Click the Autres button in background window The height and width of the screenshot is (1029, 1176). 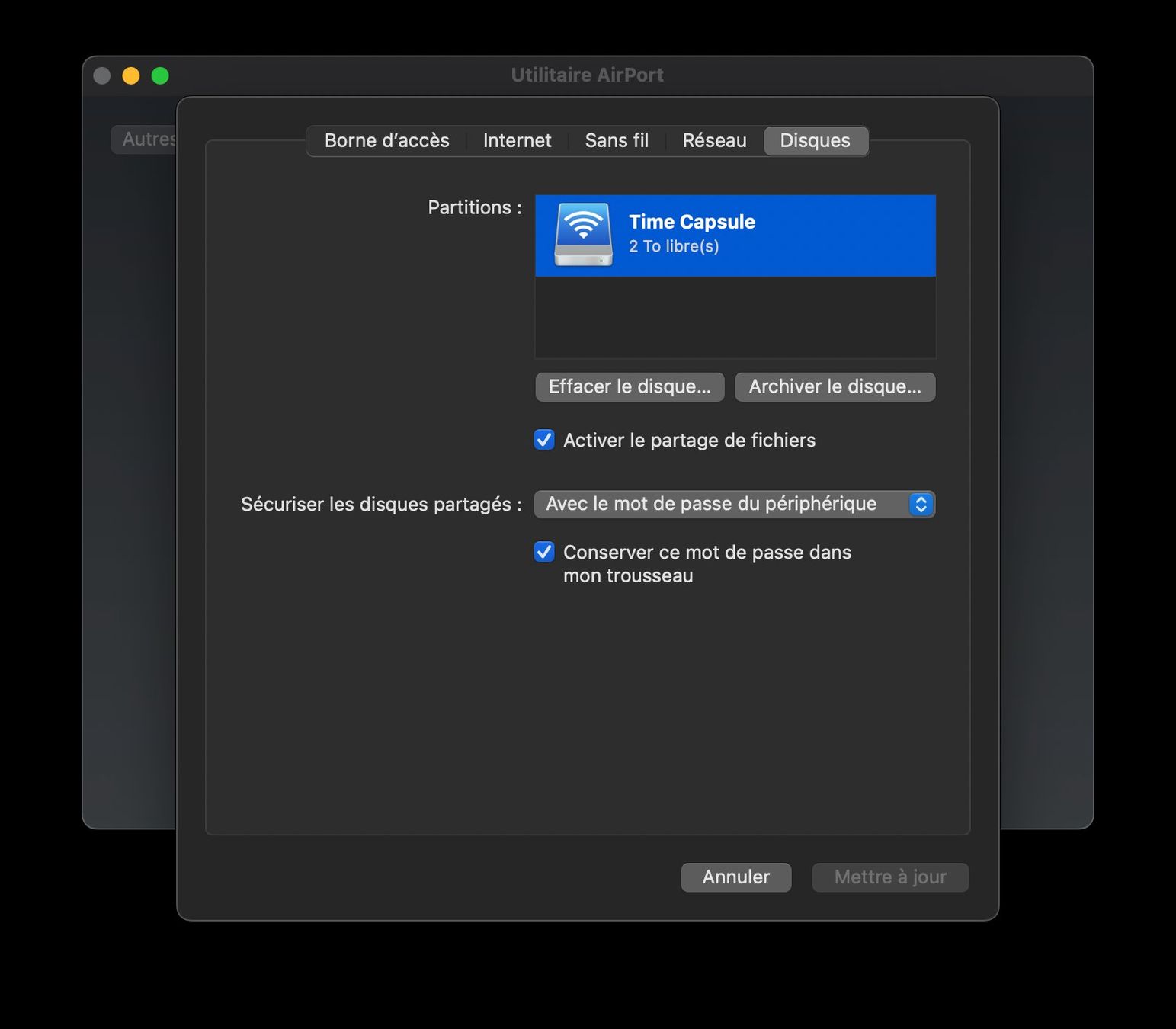145,139
